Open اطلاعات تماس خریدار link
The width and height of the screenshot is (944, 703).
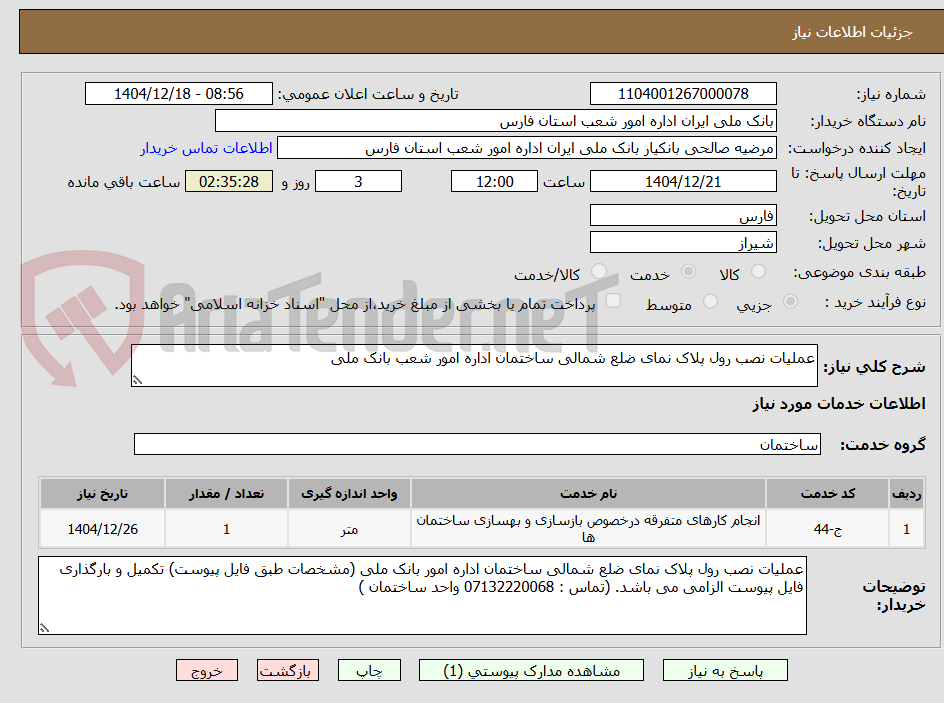206,148
